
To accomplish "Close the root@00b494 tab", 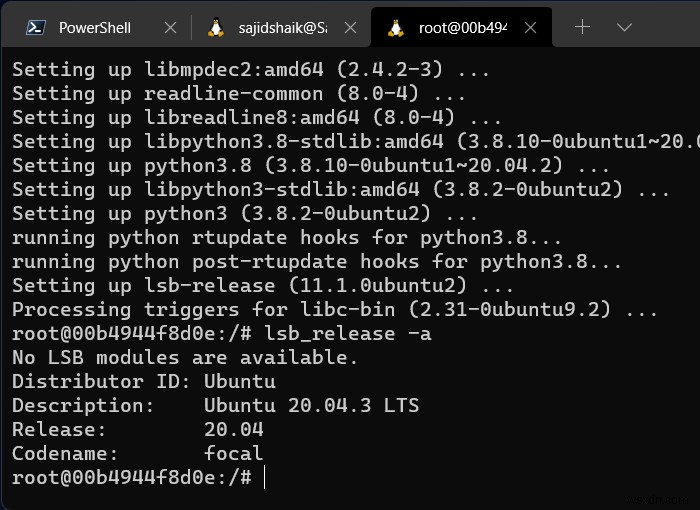I will click(529, 27).
